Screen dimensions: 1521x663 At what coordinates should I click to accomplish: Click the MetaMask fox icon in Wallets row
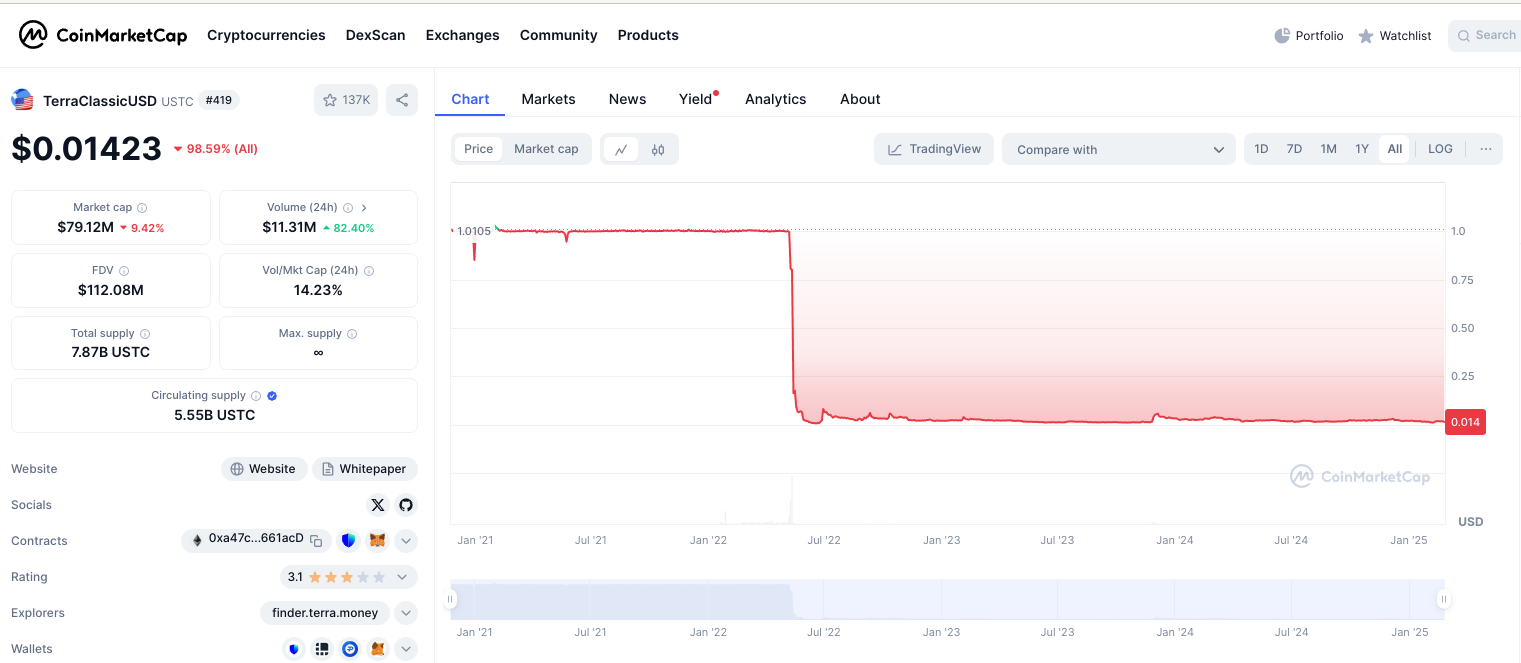(378, 649)
